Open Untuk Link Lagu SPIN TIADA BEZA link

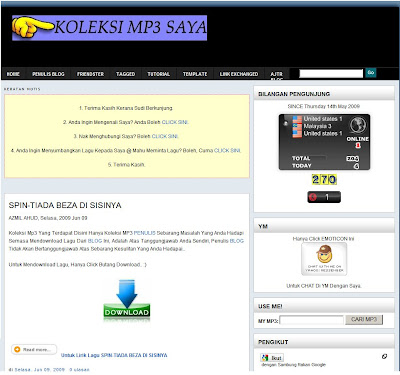point(114,355)
